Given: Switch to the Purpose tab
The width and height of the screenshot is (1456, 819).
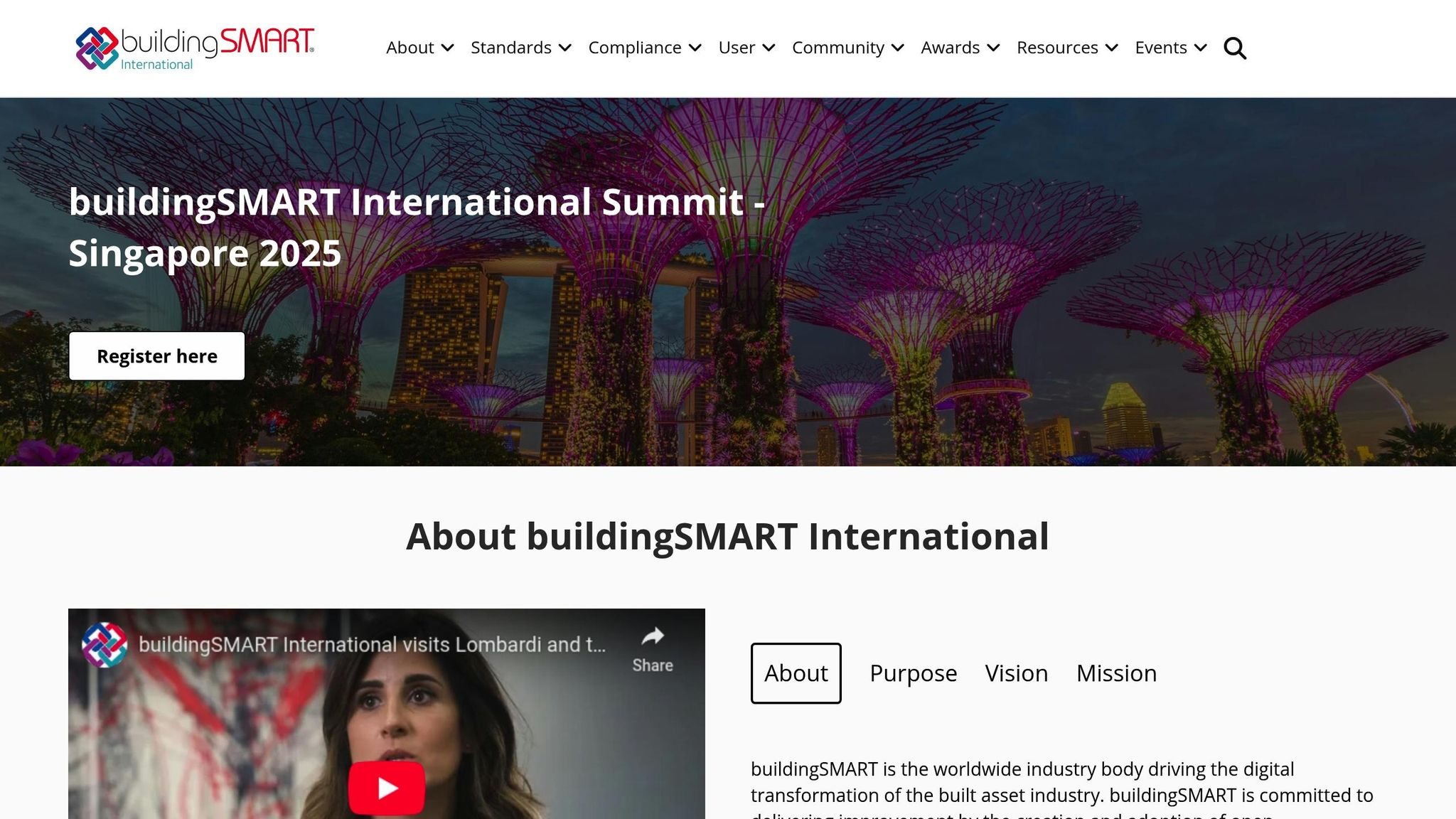Looking at the screenshot, I should coord(914,673).
